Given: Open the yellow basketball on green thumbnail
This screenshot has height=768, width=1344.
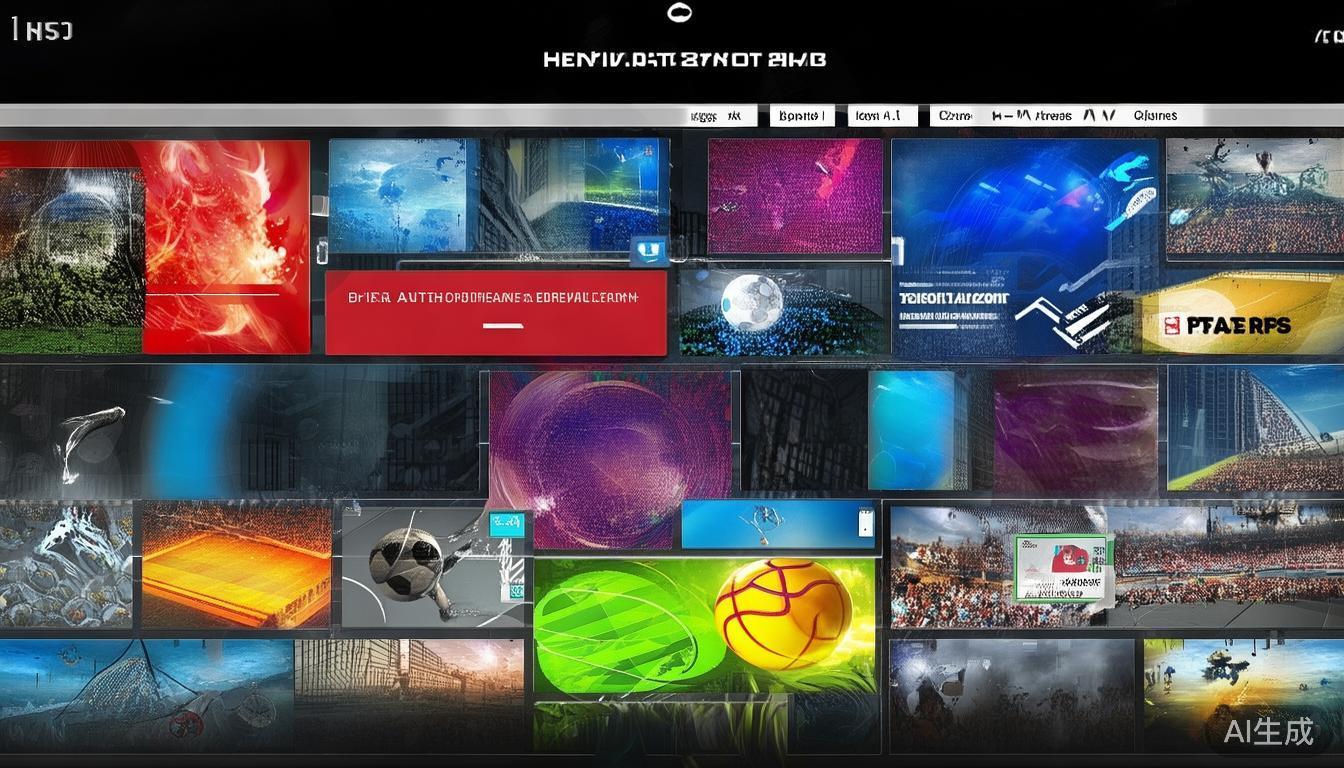Looking at the screenshot, I should point(782,613).
